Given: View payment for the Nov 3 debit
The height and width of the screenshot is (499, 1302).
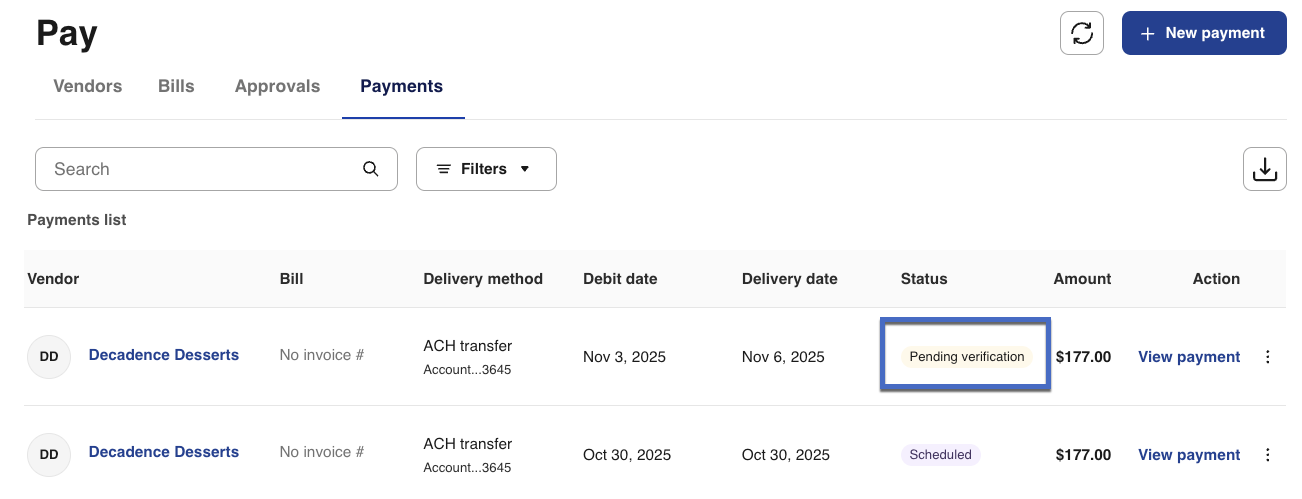Looking at the screenshot, I should click(x=1188, y=357).
